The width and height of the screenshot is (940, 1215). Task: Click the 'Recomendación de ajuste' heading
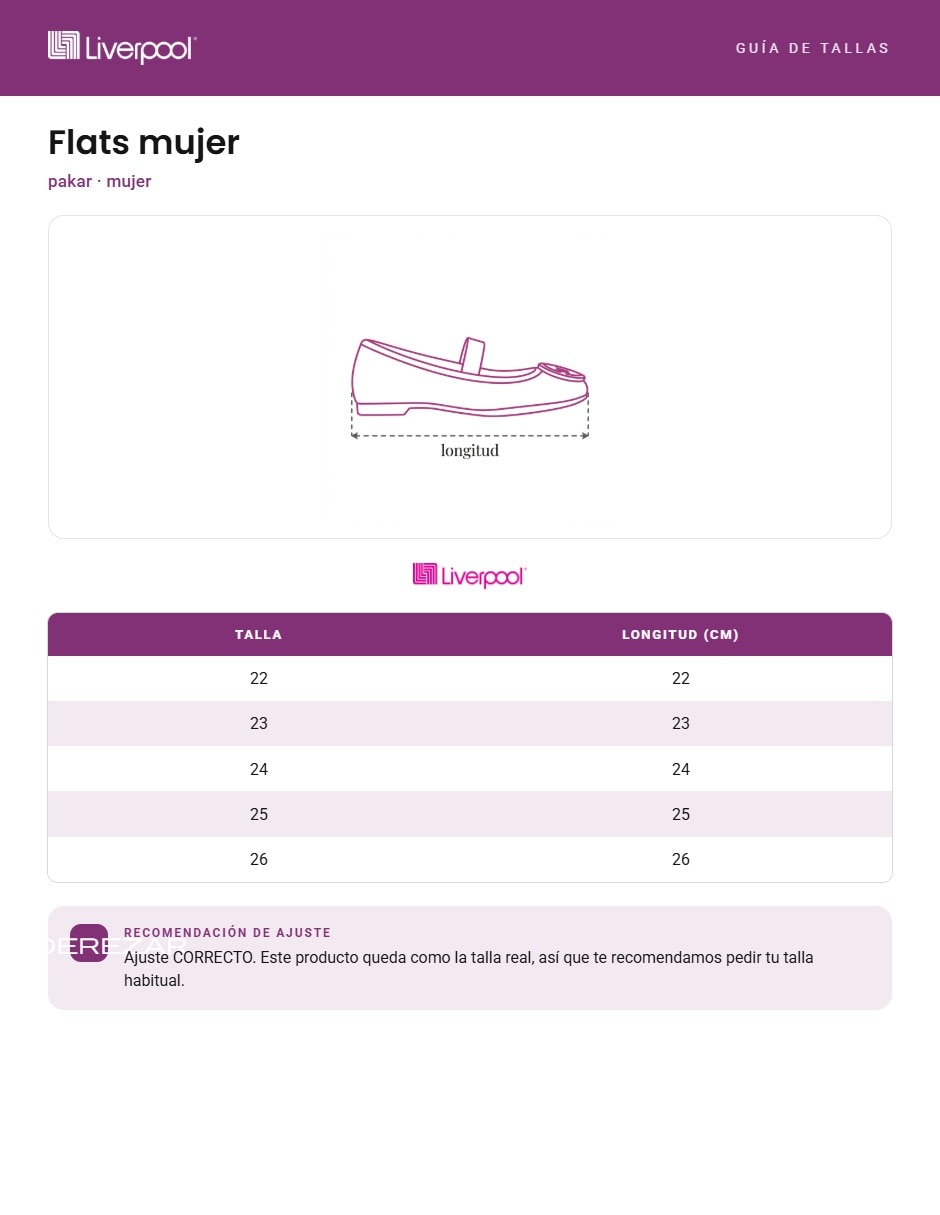point(227,933)
